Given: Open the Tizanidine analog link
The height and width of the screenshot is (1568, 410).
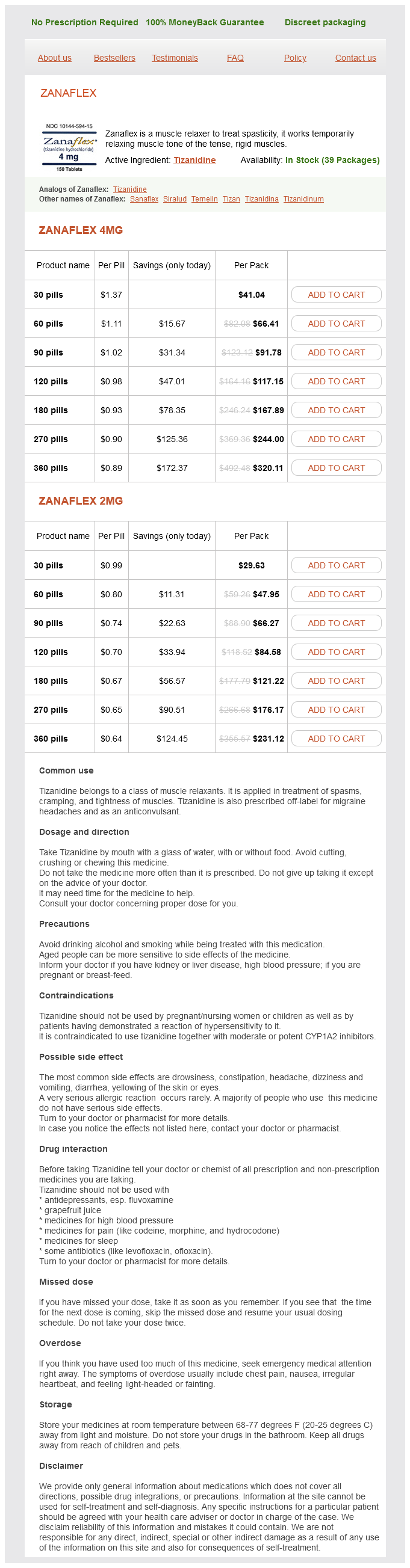Looking at the screenshot, I should (130, 189).
